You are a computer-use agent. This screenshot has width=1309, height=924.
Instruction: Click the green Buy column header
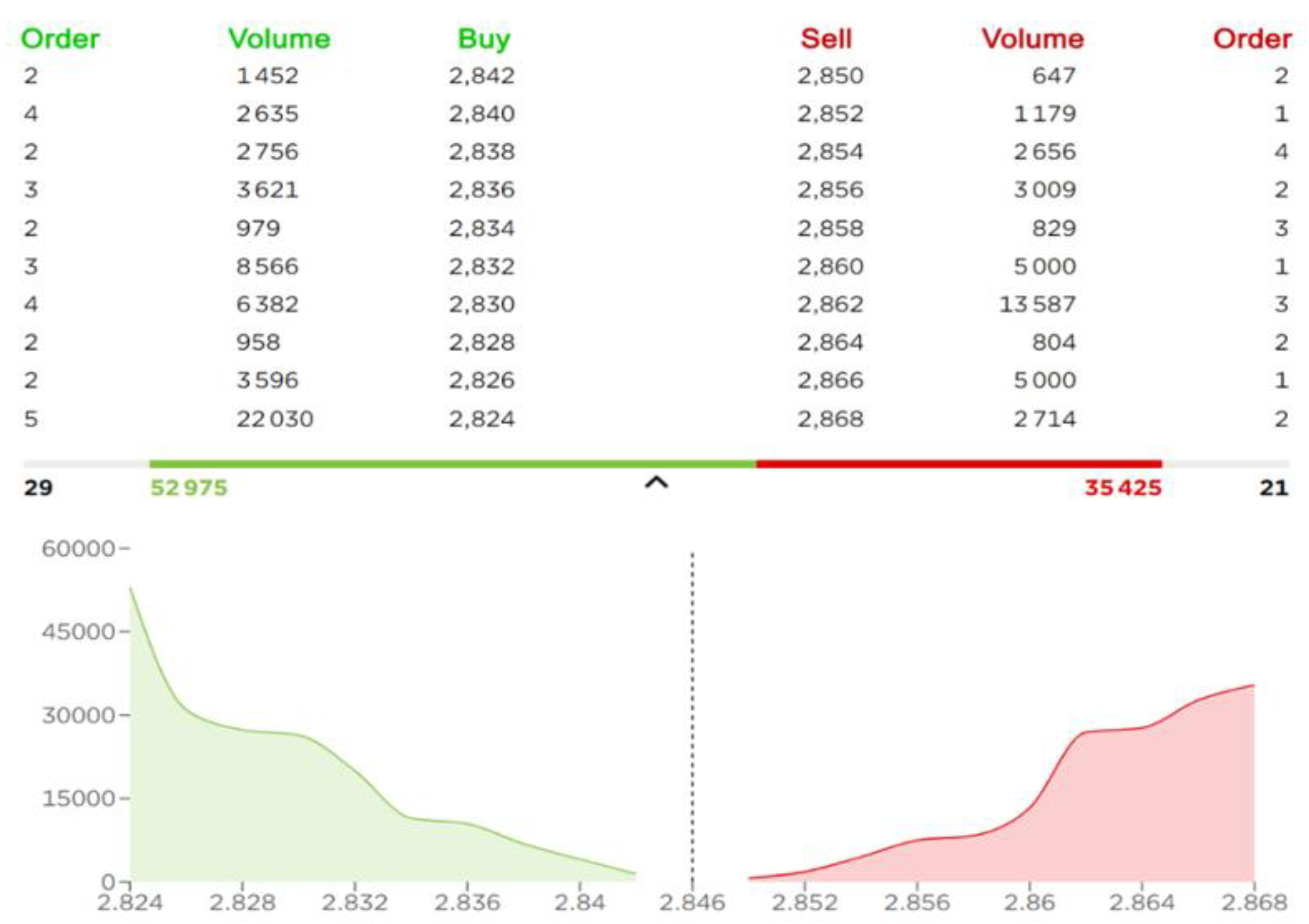[x=483, y=39]
